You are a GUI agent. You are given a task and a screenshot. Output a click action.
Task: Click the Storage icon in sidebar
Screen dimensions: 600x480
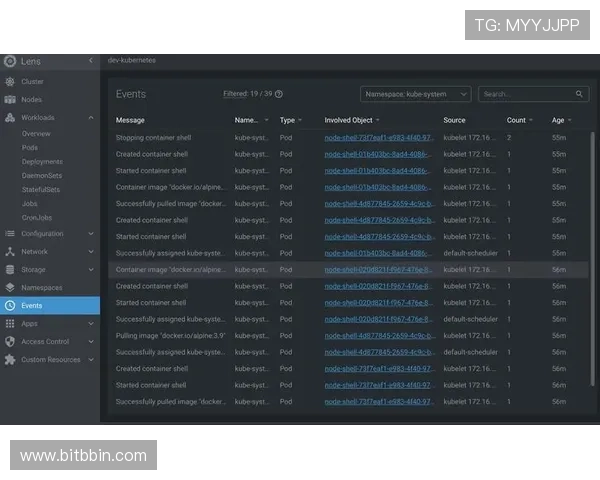pos(10,270)
